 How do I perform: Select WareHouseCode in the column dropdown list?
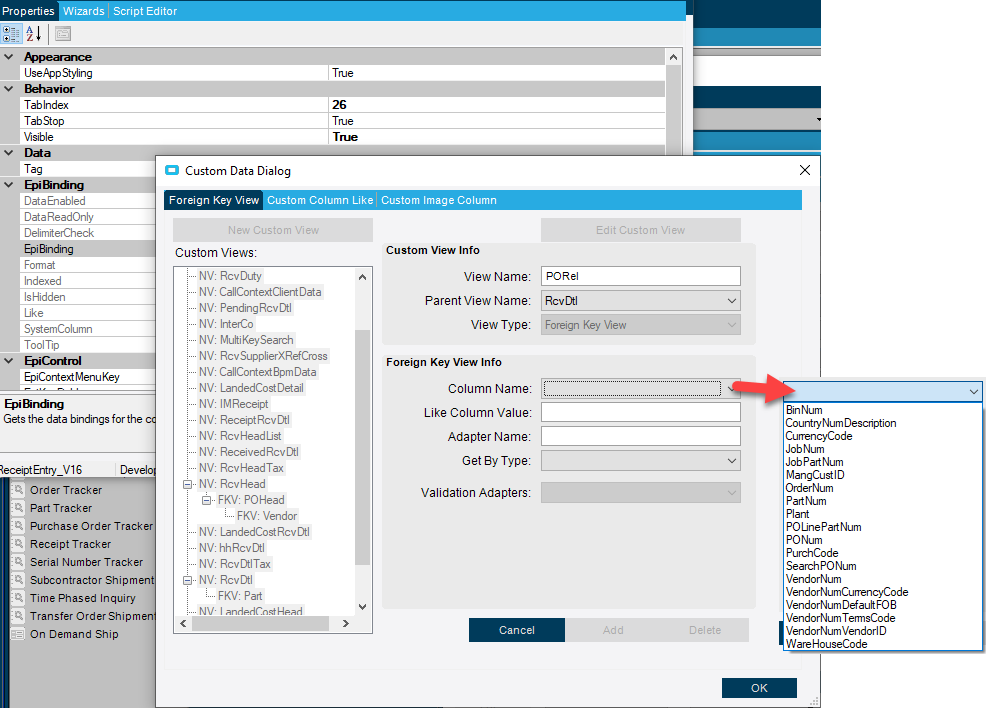(x=826, y=644)
